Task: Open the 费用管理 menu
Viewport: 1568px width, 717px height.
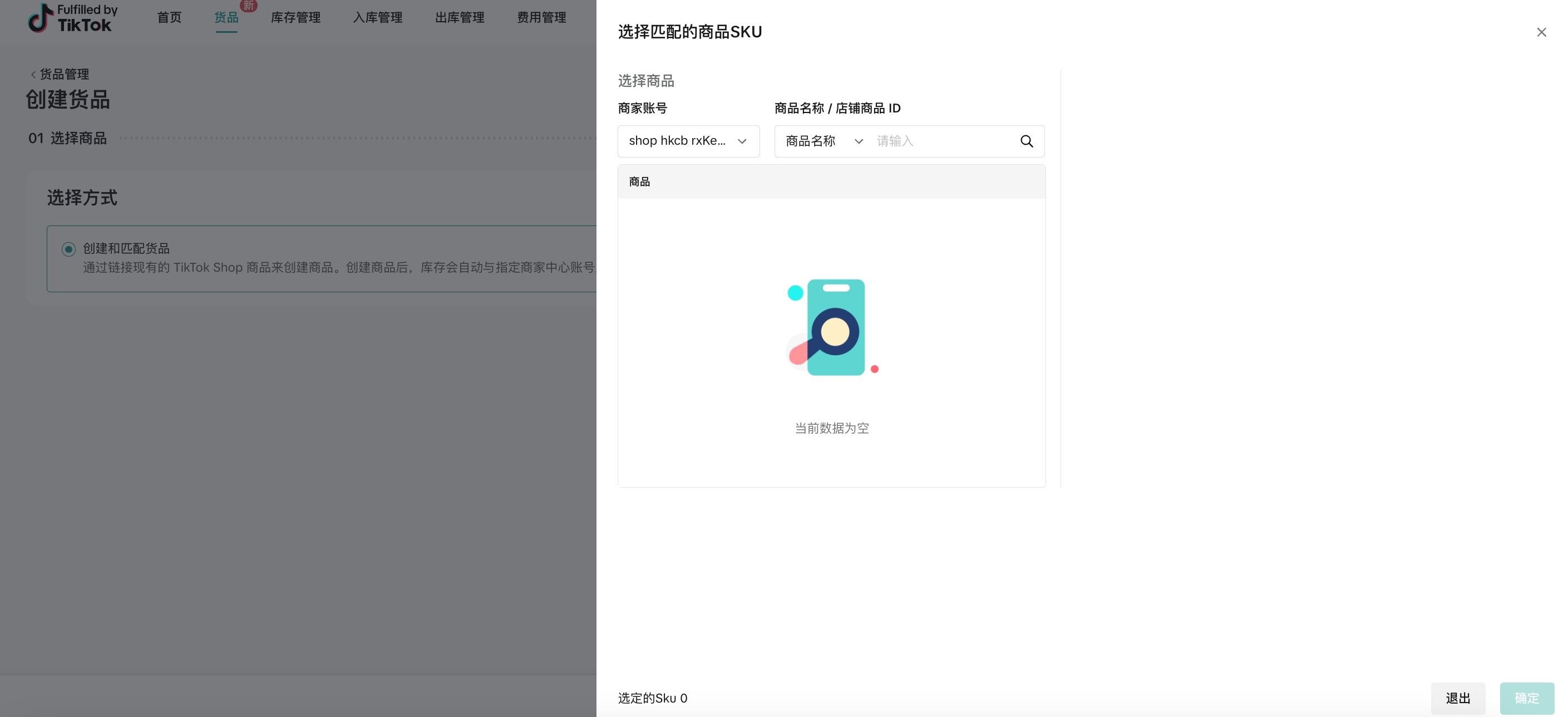Action: (541, 18)
